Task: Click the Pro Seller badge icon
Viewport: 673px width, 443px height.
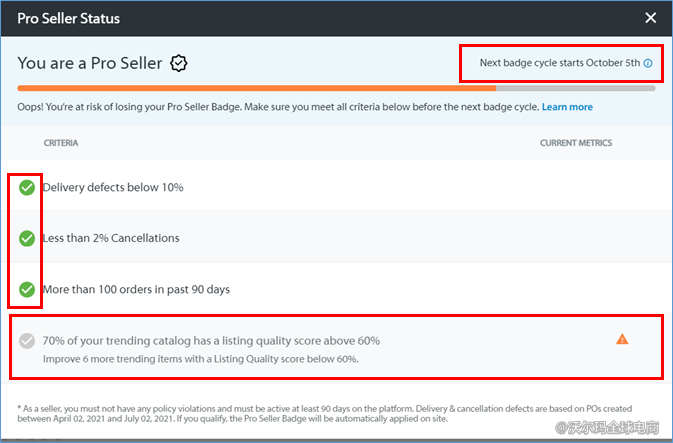Action: coord(179,63)
